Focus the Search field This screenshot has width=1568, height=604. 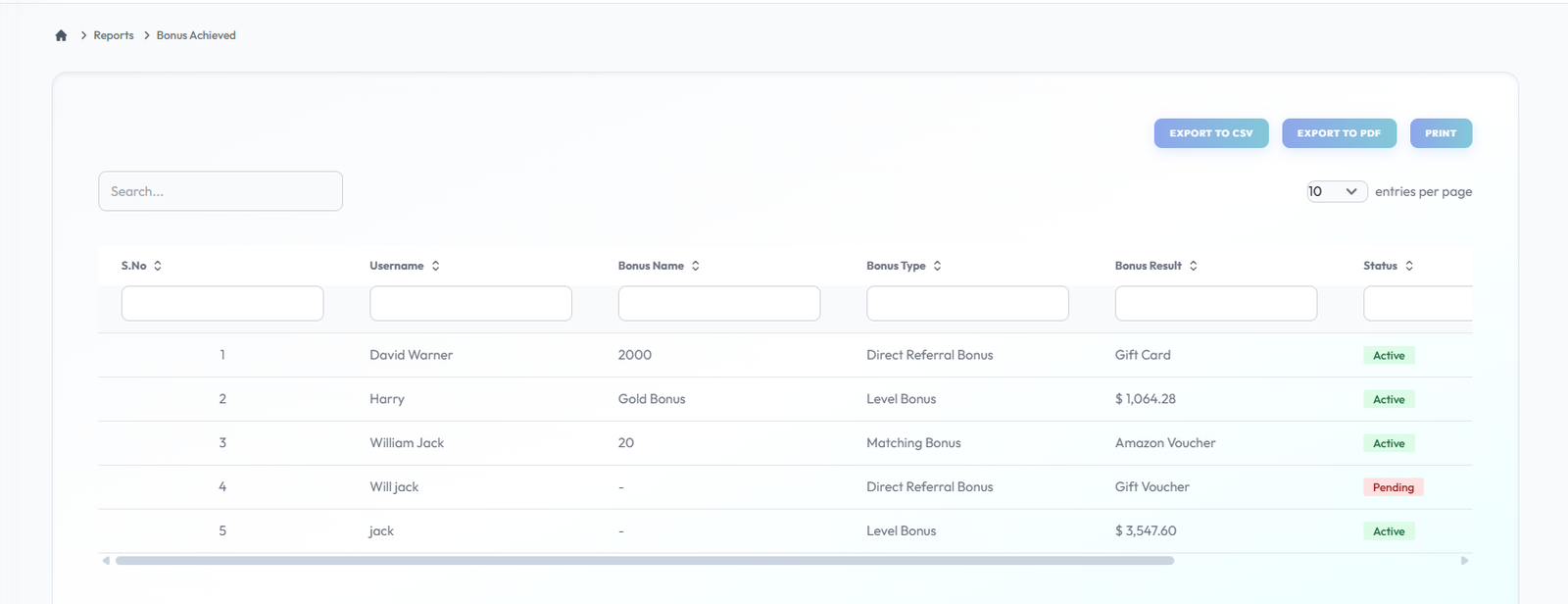coord(220,191)
